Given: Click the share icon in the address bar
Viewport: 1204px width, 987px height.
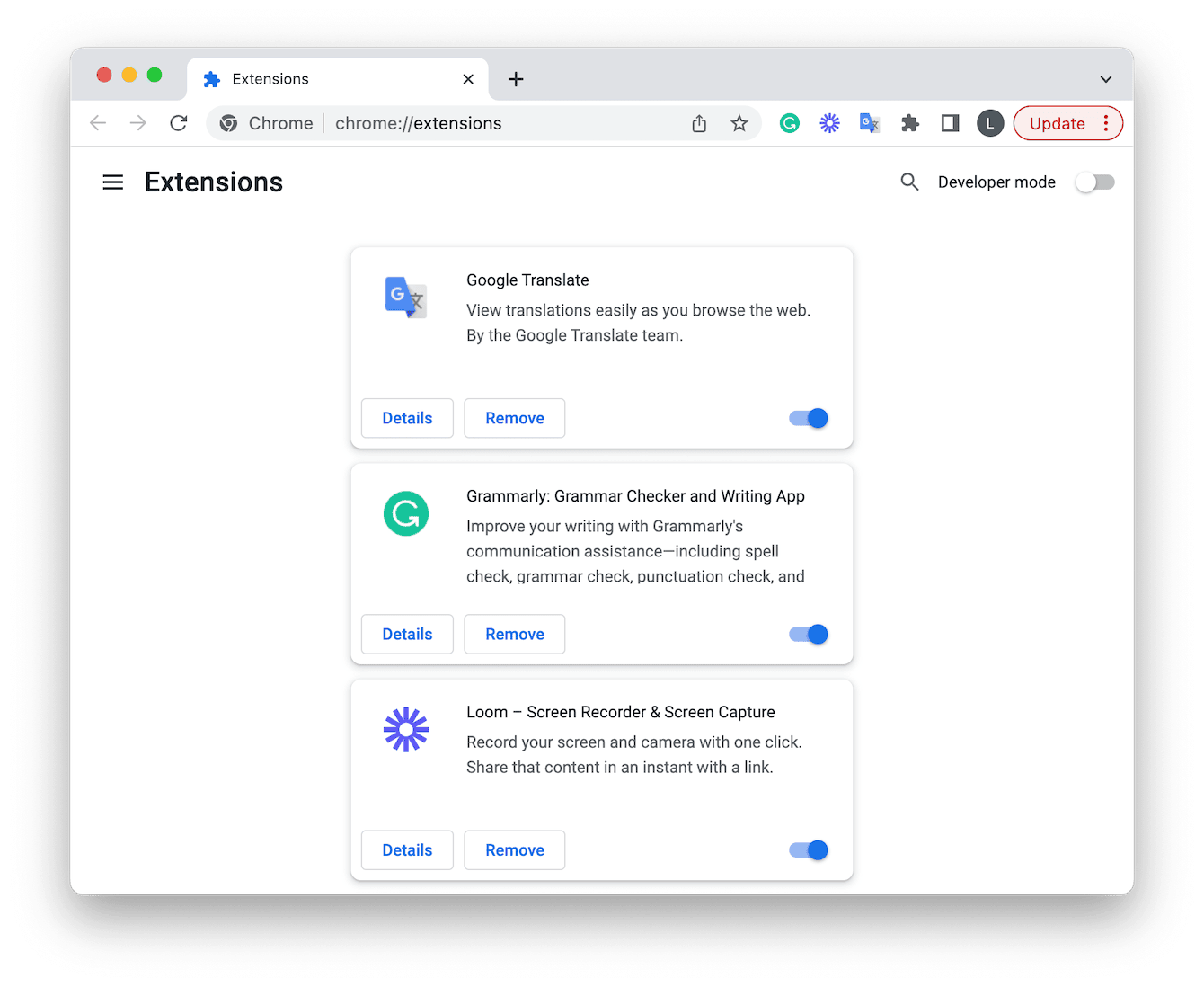Looking at the screenshot, I should pos(699,123).
